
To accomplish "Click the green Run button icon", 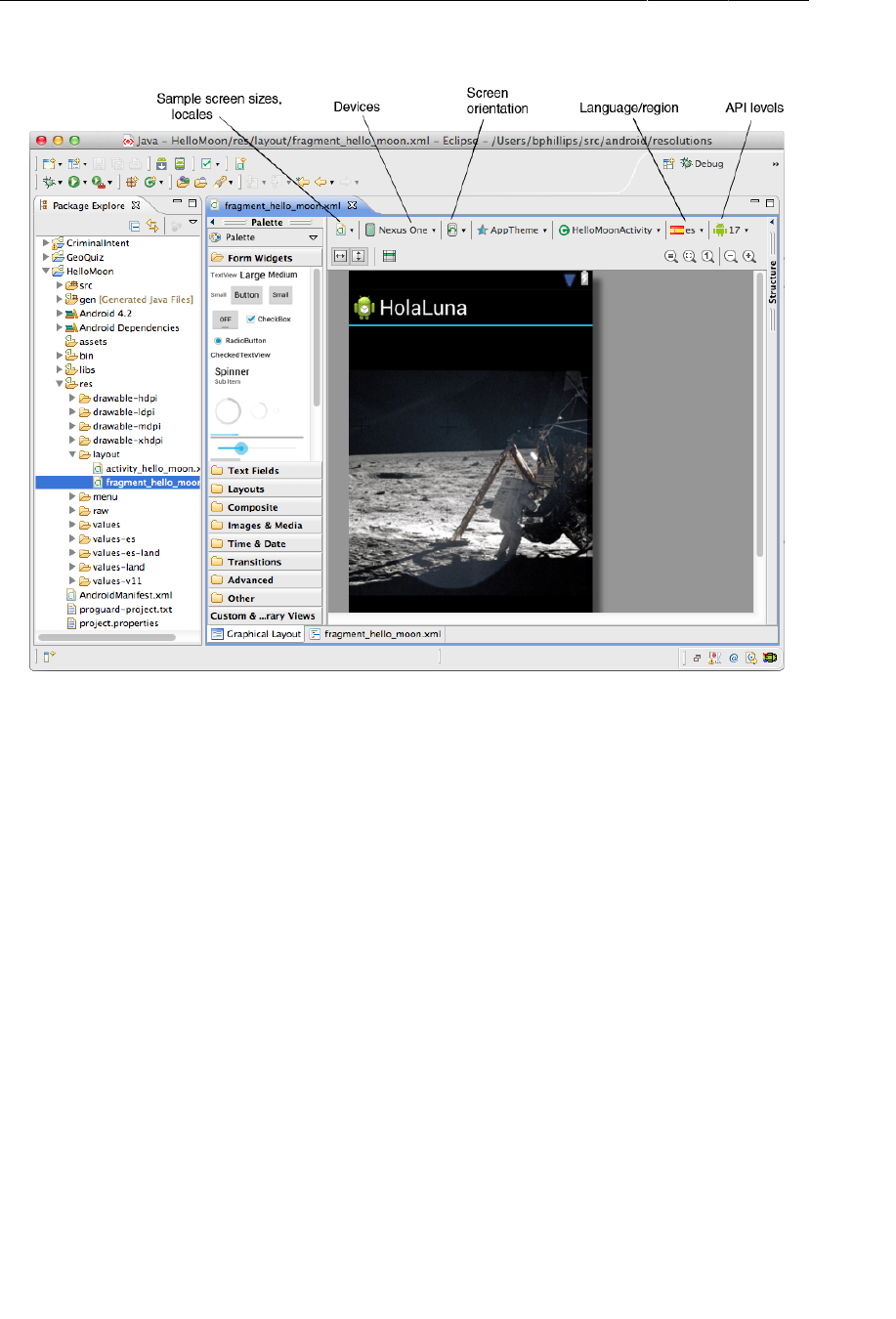I will click(x=73, y=182).
